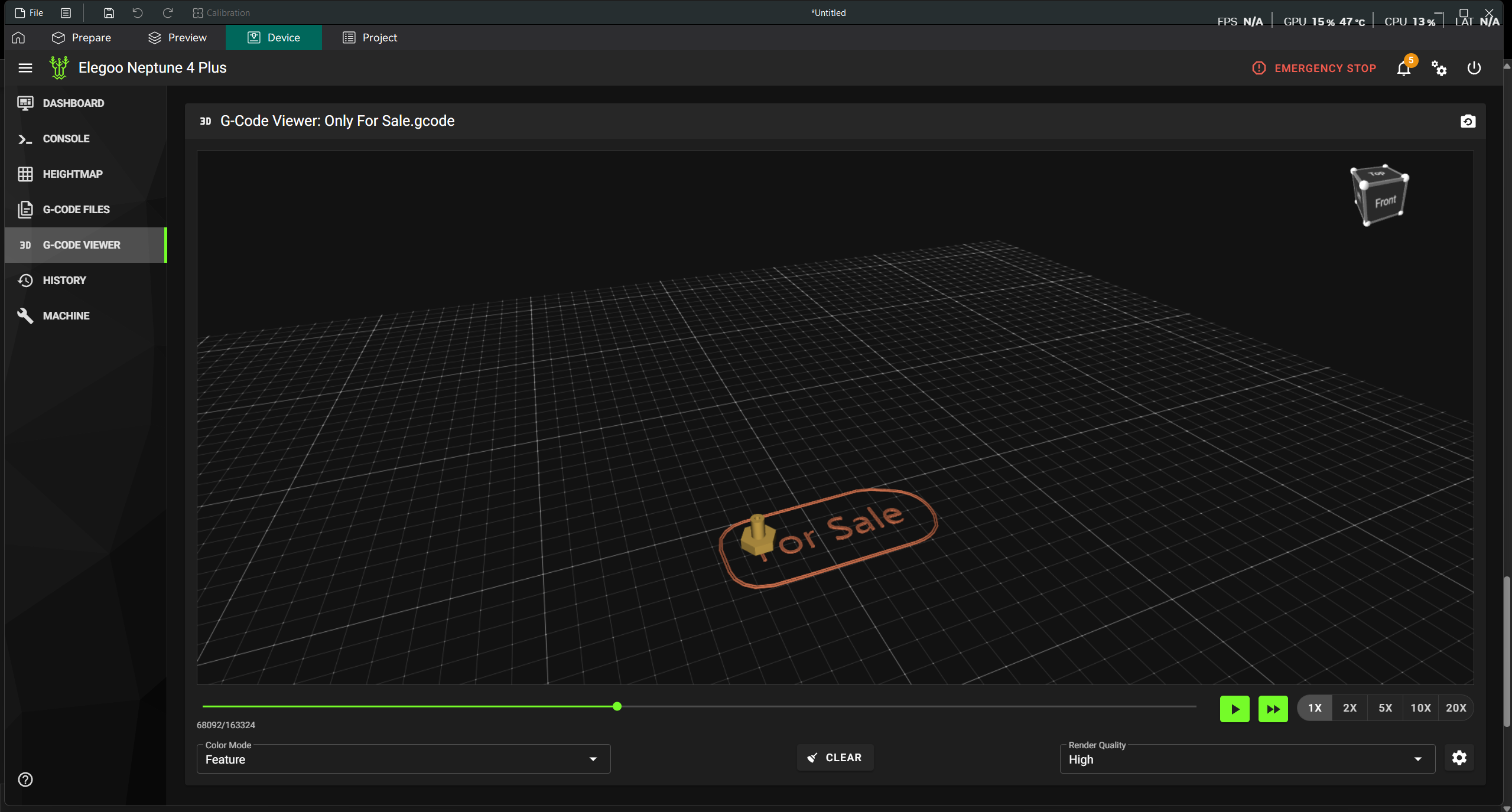Click the hamburger menu icon beside the logo
The width and height of the screenshot is (1512, 812).
(x=25, y=68)
